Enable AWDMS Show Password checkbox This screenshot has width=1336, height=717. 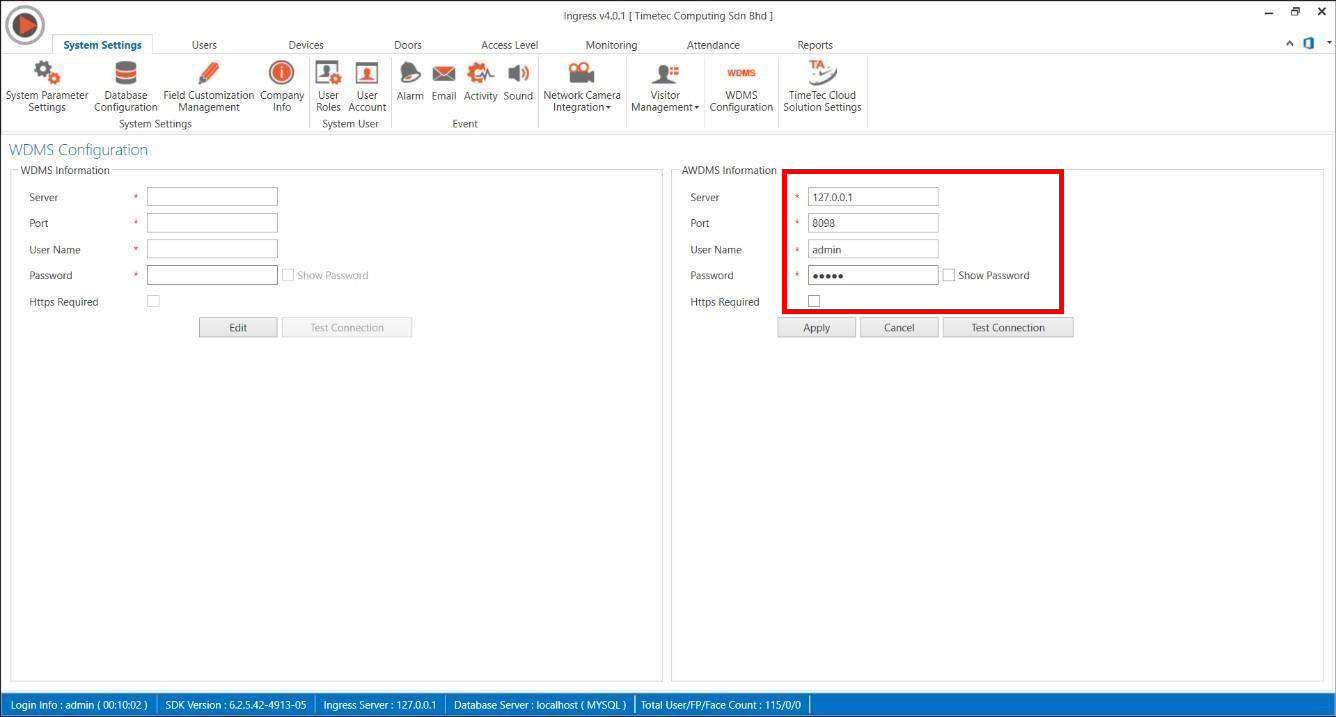click(x=949, y=275)
